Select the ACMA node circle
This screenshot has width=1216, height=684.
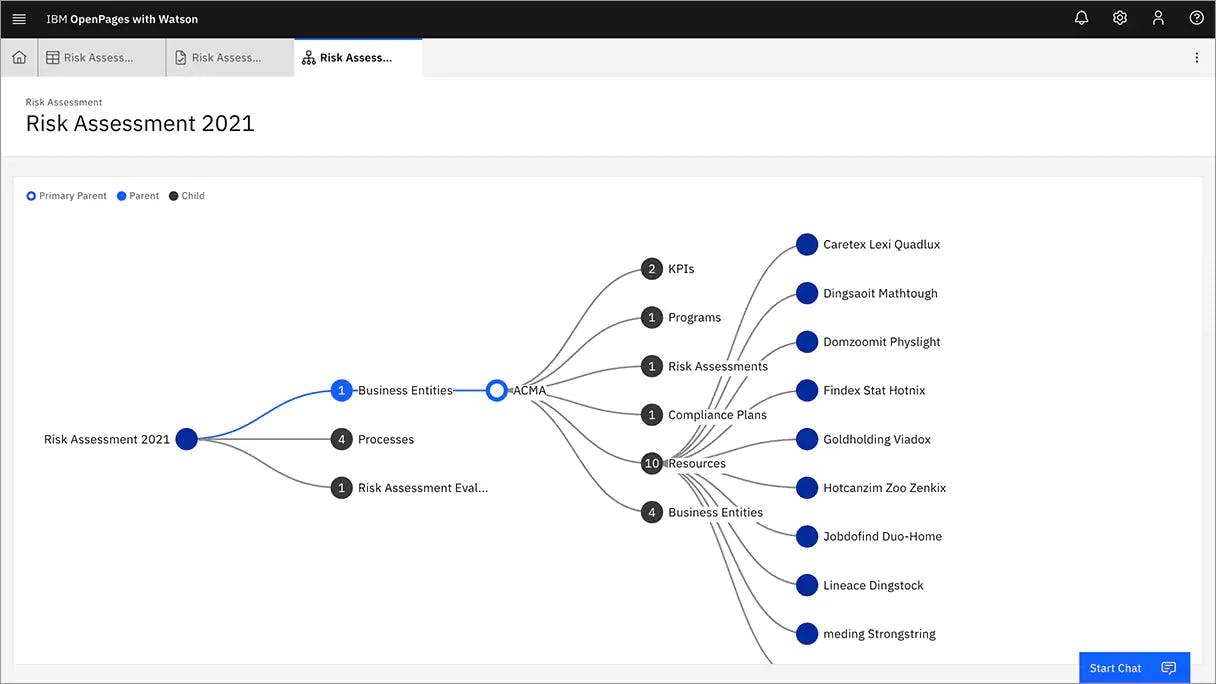point(496,390)
